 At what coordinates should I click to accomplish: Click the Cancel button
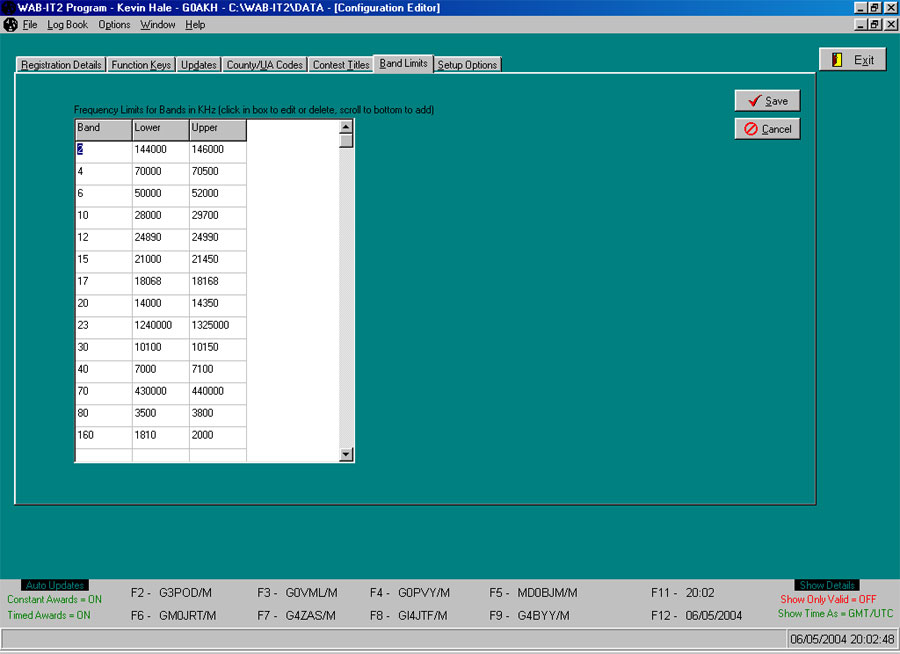click(766, 128)
